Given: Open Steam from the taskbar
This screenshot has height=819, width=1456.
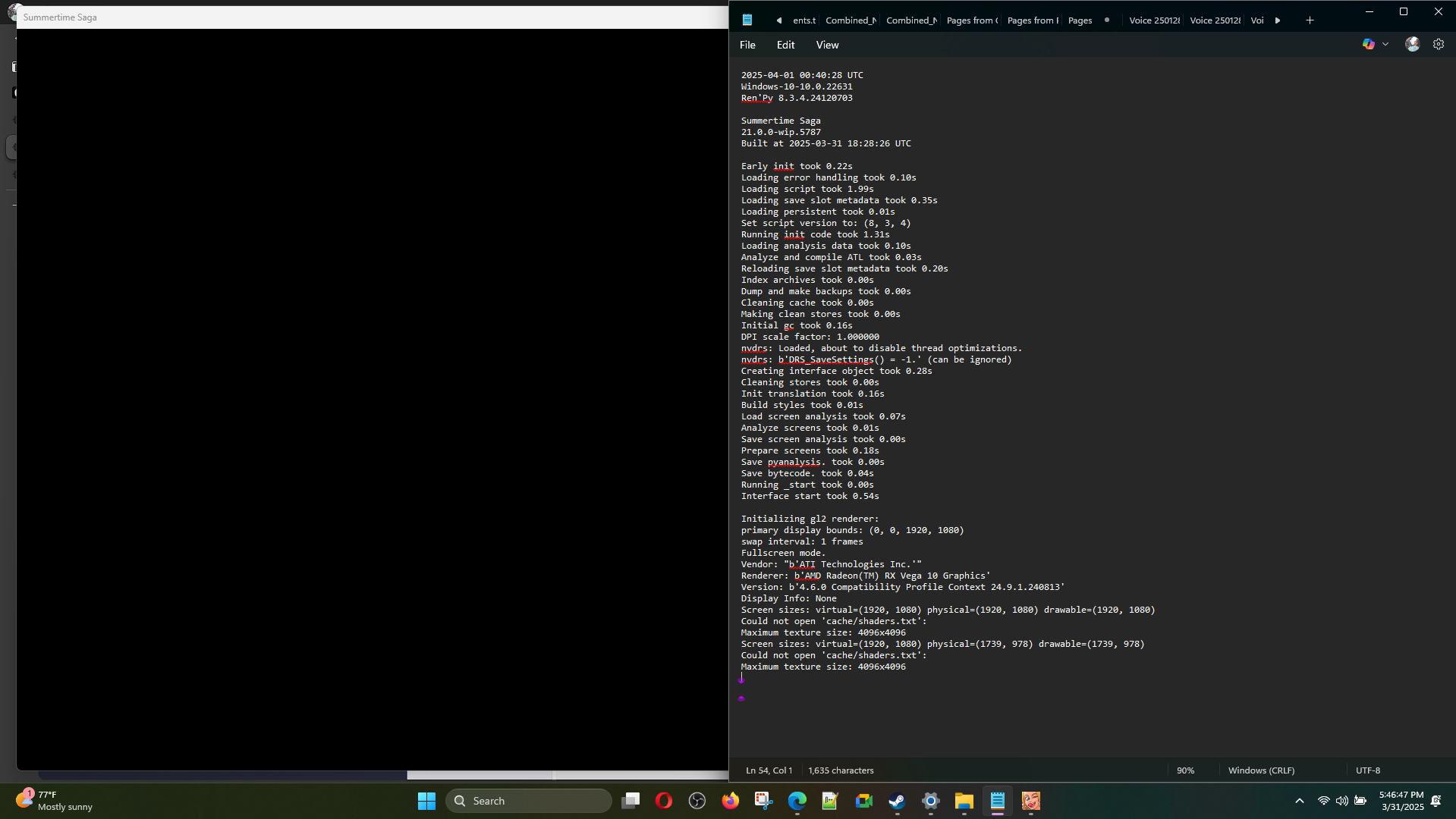Looking at the screenshot, I should (897, 801).
